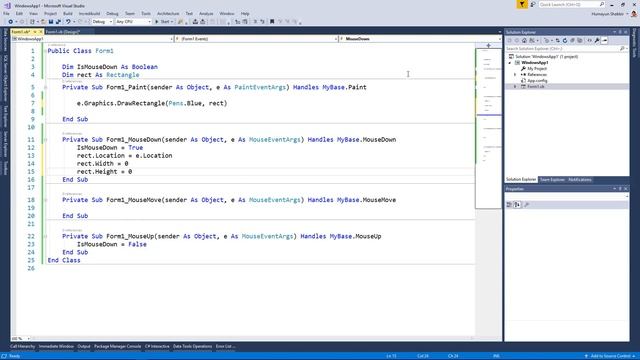Click Add to Source Control in status bar
This screenshot has height=360, width=640.
pyautogui.click(x=611, y=356)
